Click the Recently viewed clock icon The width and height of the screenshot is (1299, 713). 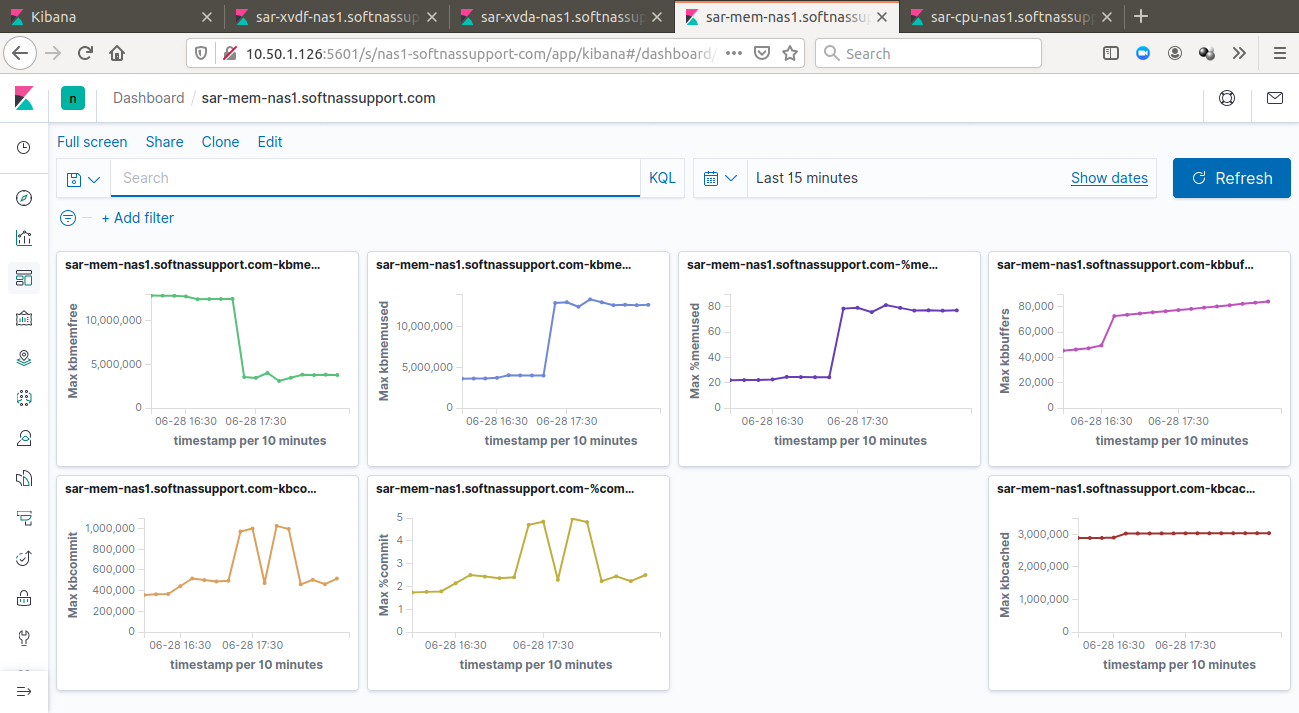[24, 148]
